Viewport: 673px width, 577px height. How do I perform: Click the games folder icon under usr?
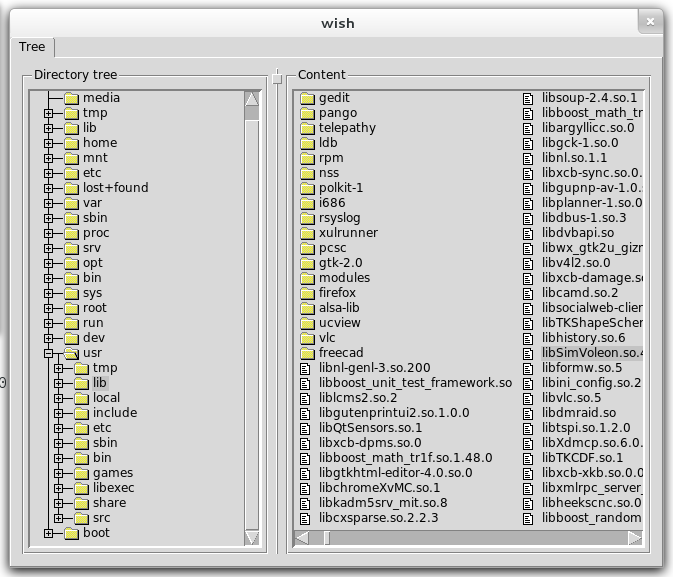pos(82,474)
